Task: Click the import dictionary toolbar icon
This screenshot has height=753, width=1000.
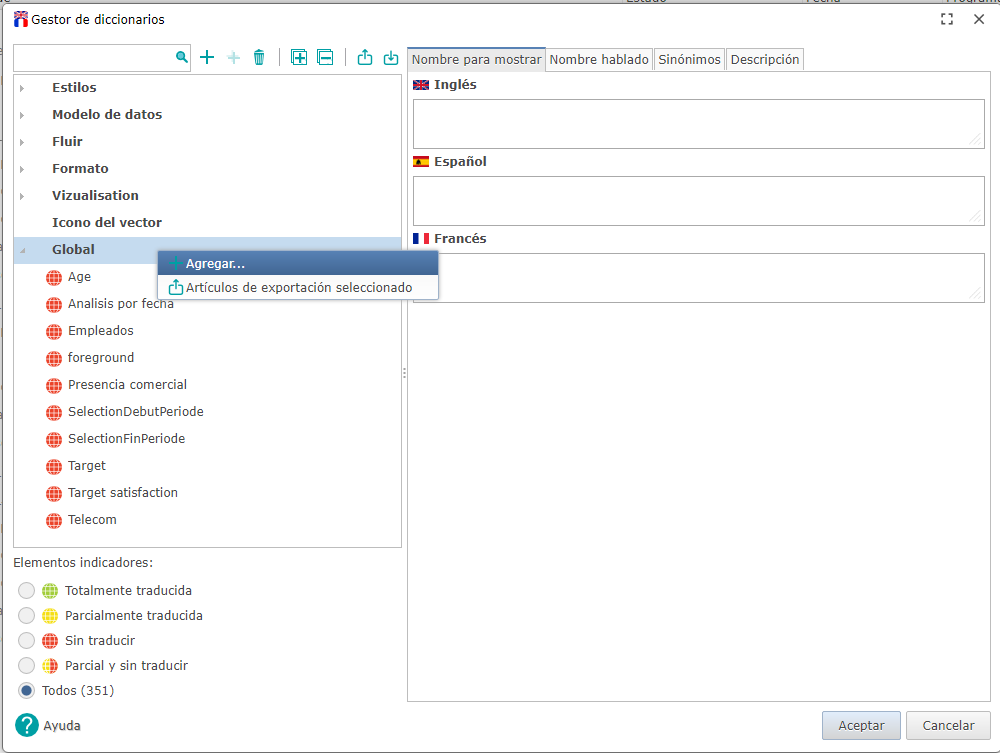Action: pos(391,58)
